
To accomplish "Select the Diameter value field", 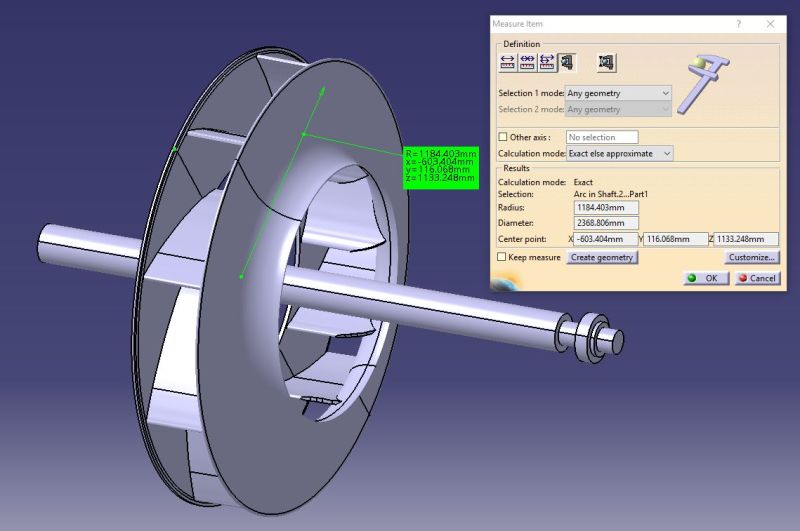I will 606,223.
